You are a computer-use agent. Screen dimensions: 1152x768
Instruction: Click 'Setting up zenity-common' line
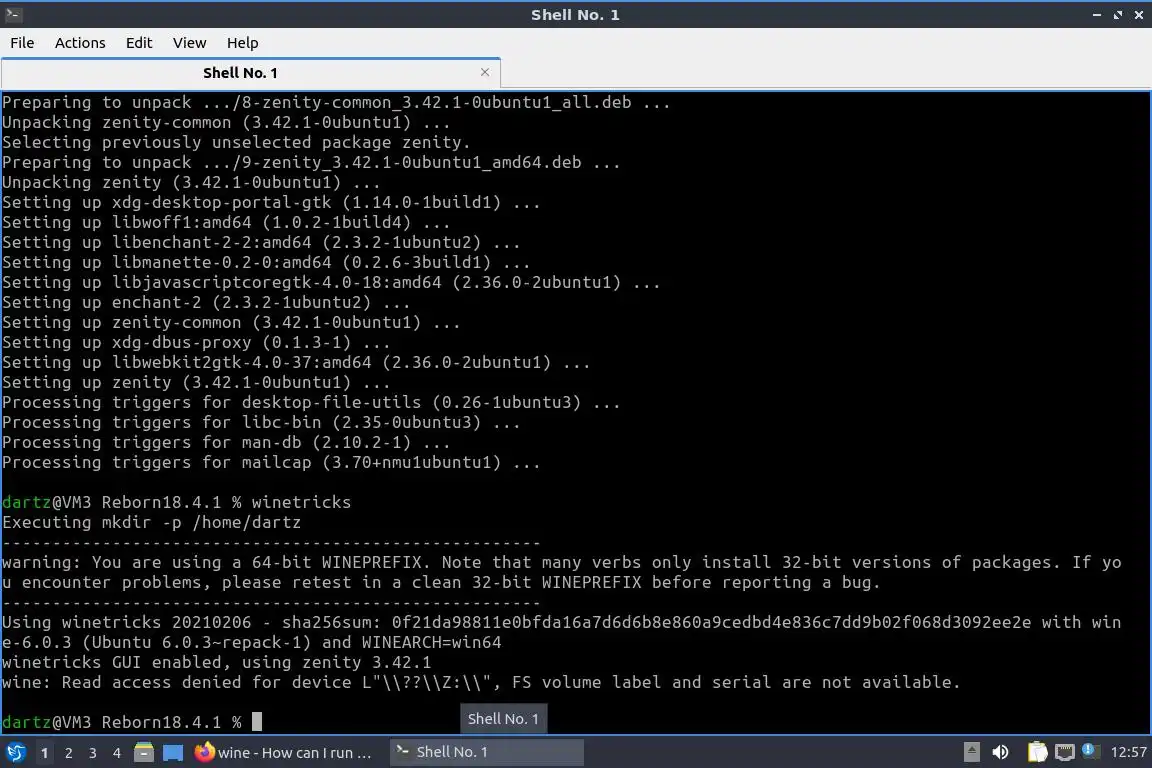coord(231,323)
